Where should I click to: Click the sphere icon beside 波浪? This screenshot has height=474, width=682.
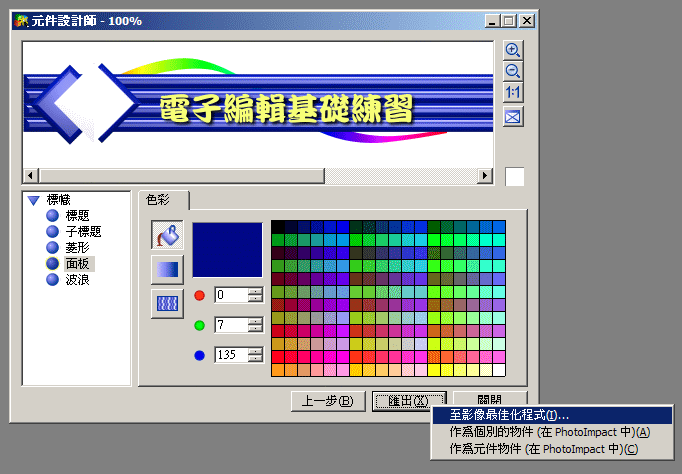pyautogui.click(x=53, y=280)
